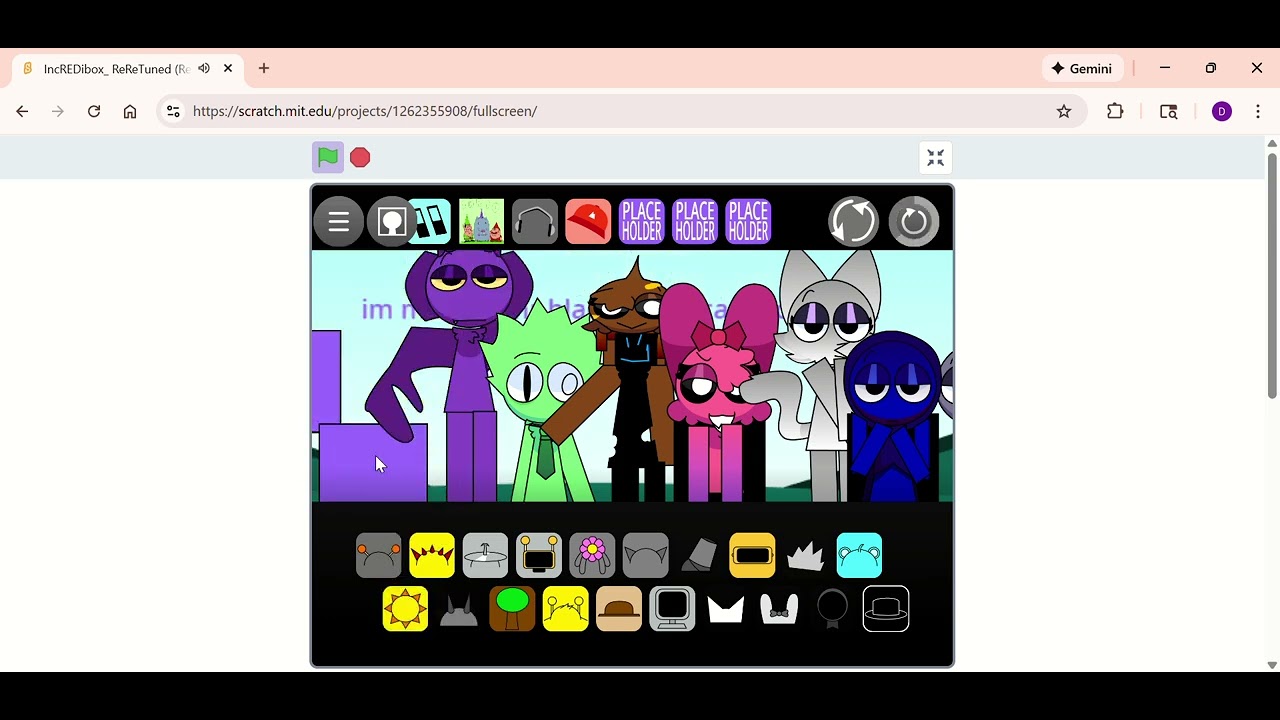The image size is (1280, 720).
Task: Pick the gray cymbal hat icon
Action: coord(485,555)
